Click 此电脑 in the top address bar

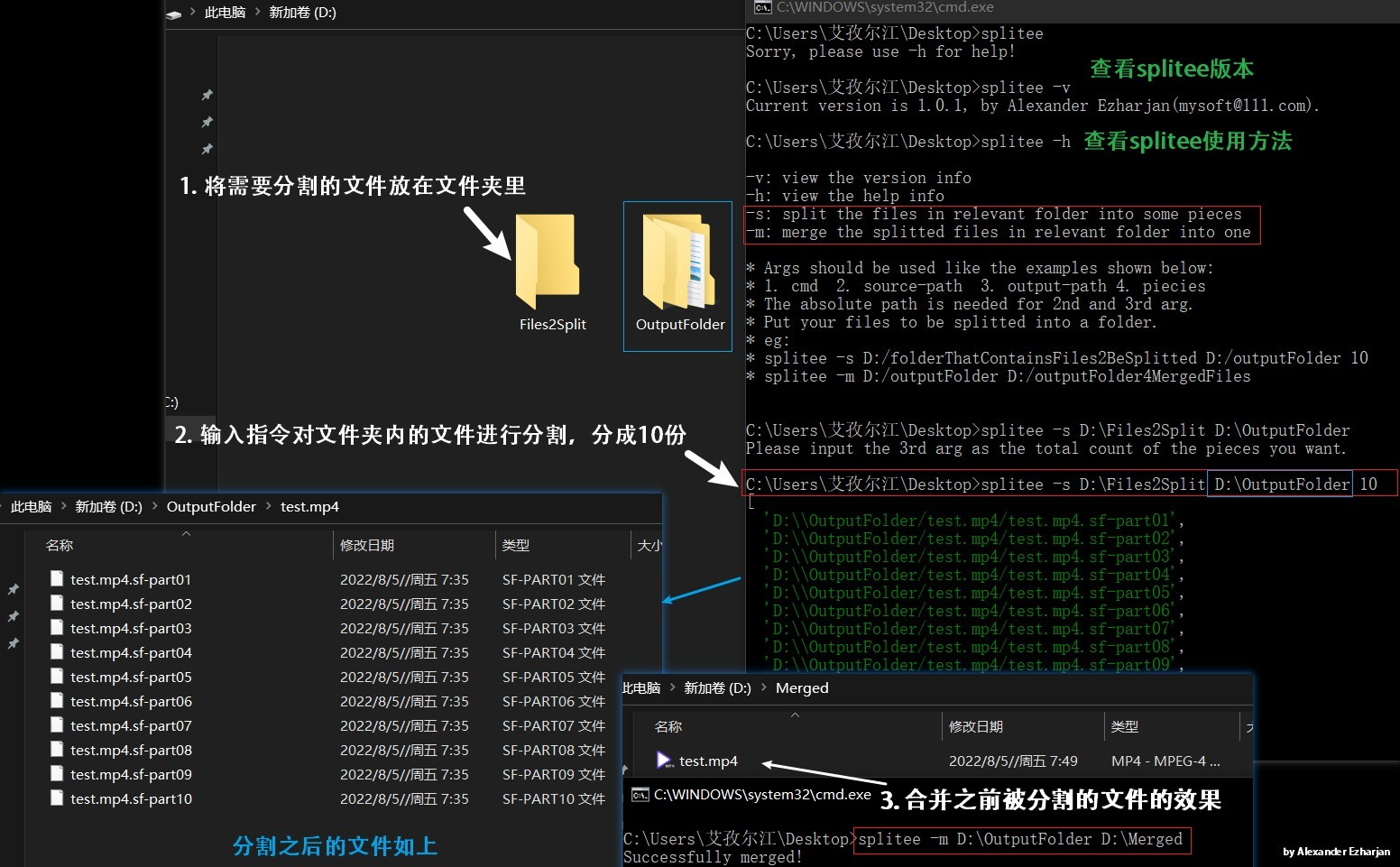click(225, 13)
